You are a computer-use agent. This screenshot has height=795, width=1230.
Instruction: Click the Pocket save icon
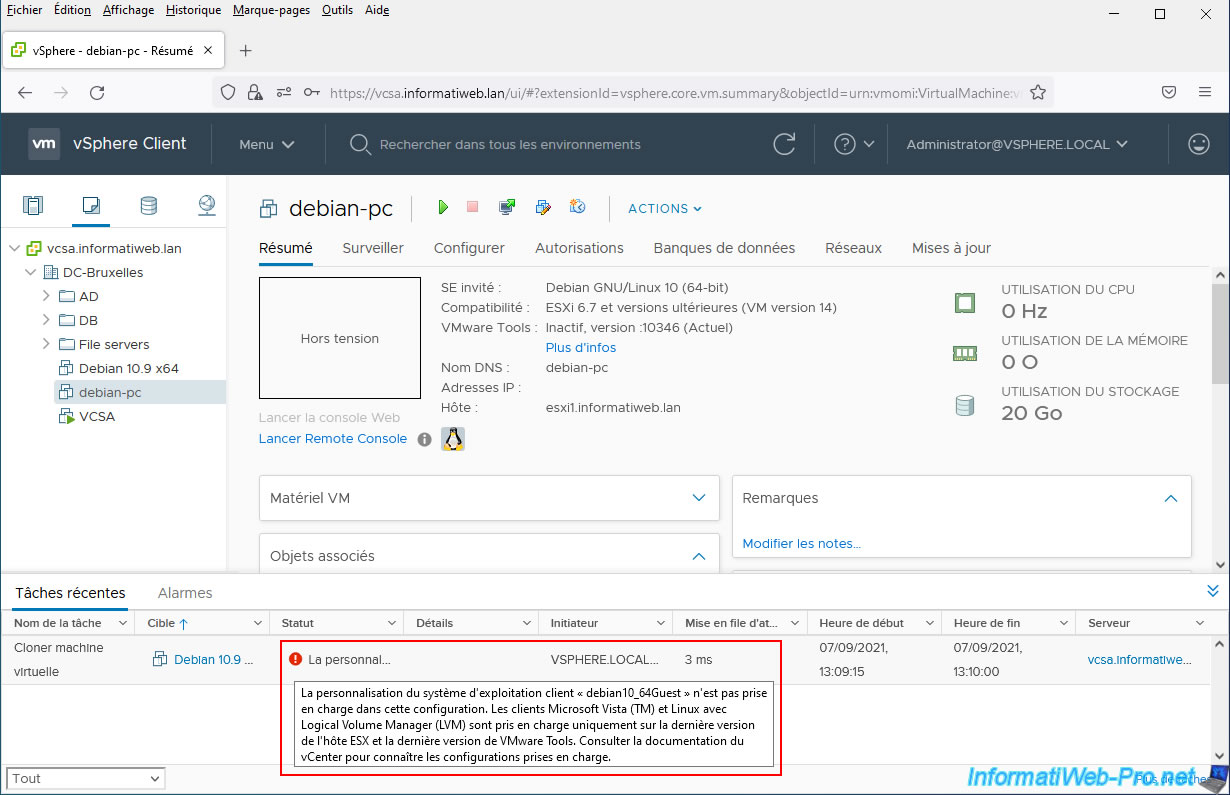click(x=1168, y=92)
